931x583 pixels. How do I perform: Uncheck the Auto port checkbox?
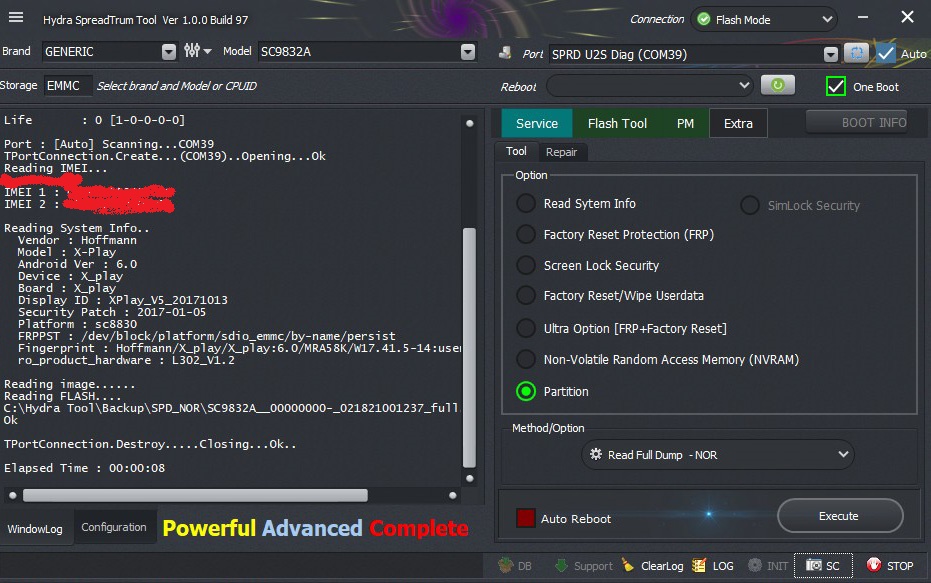pyautogui.click(x=886, y=54)
